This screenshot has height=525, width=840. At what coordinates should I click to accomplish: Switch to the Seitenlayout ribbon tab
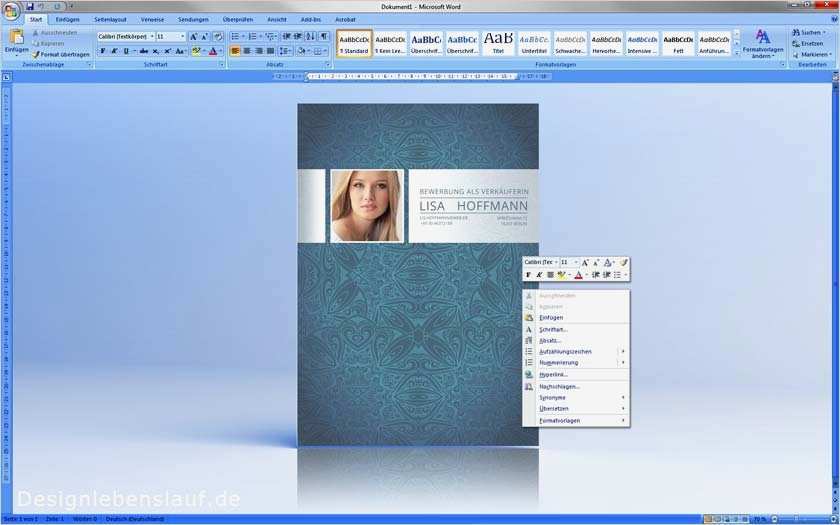click(110, 20)
